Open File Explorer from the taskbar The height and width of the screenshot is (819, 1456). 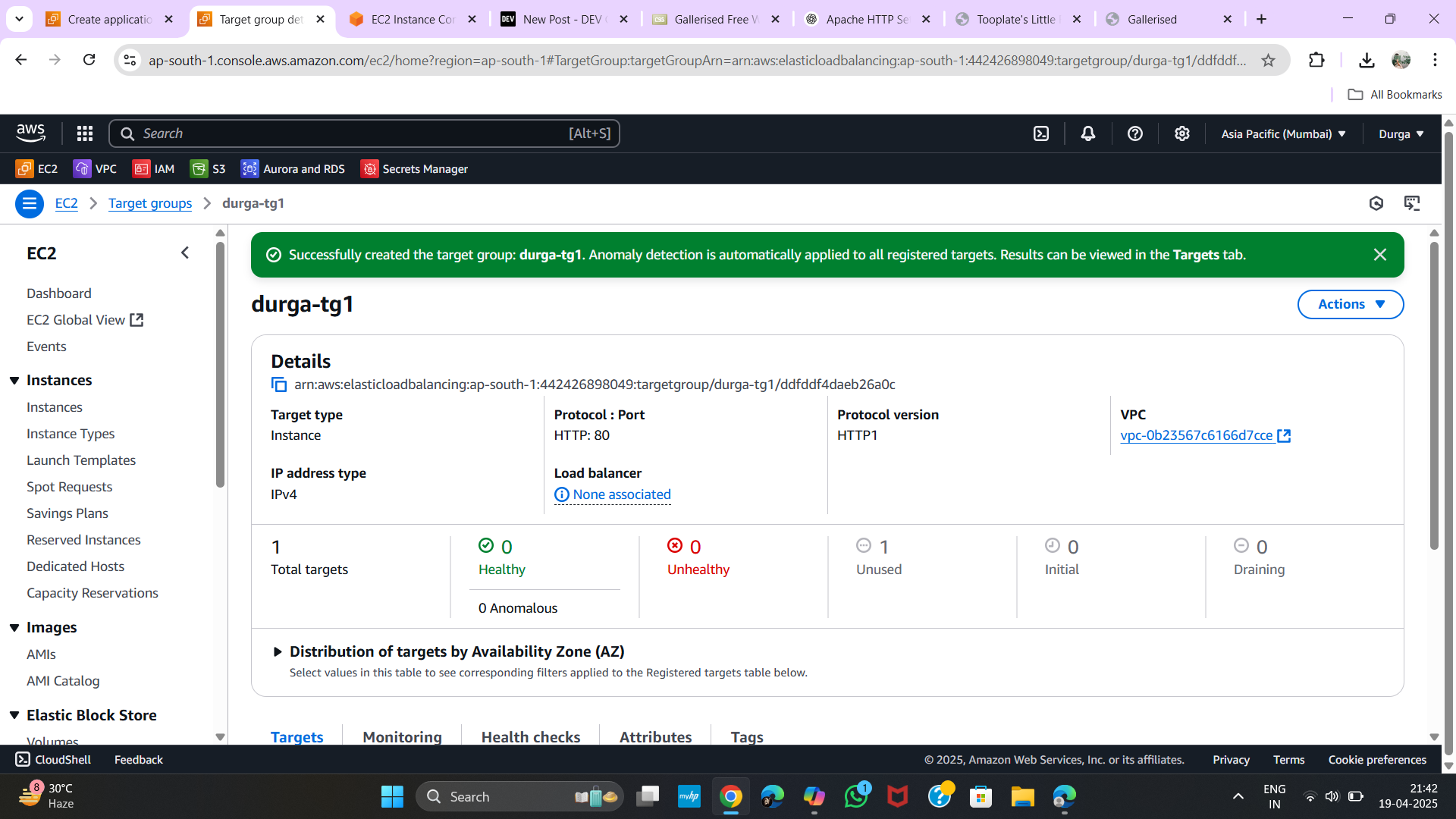(x=1022, y=796)
